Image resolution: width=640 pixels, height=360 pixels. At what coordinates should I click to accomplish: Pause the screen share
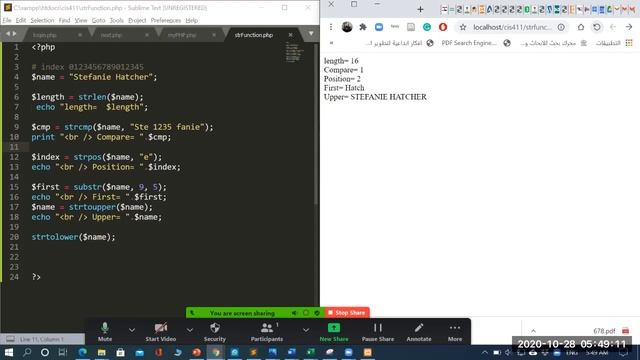[378, 332]
